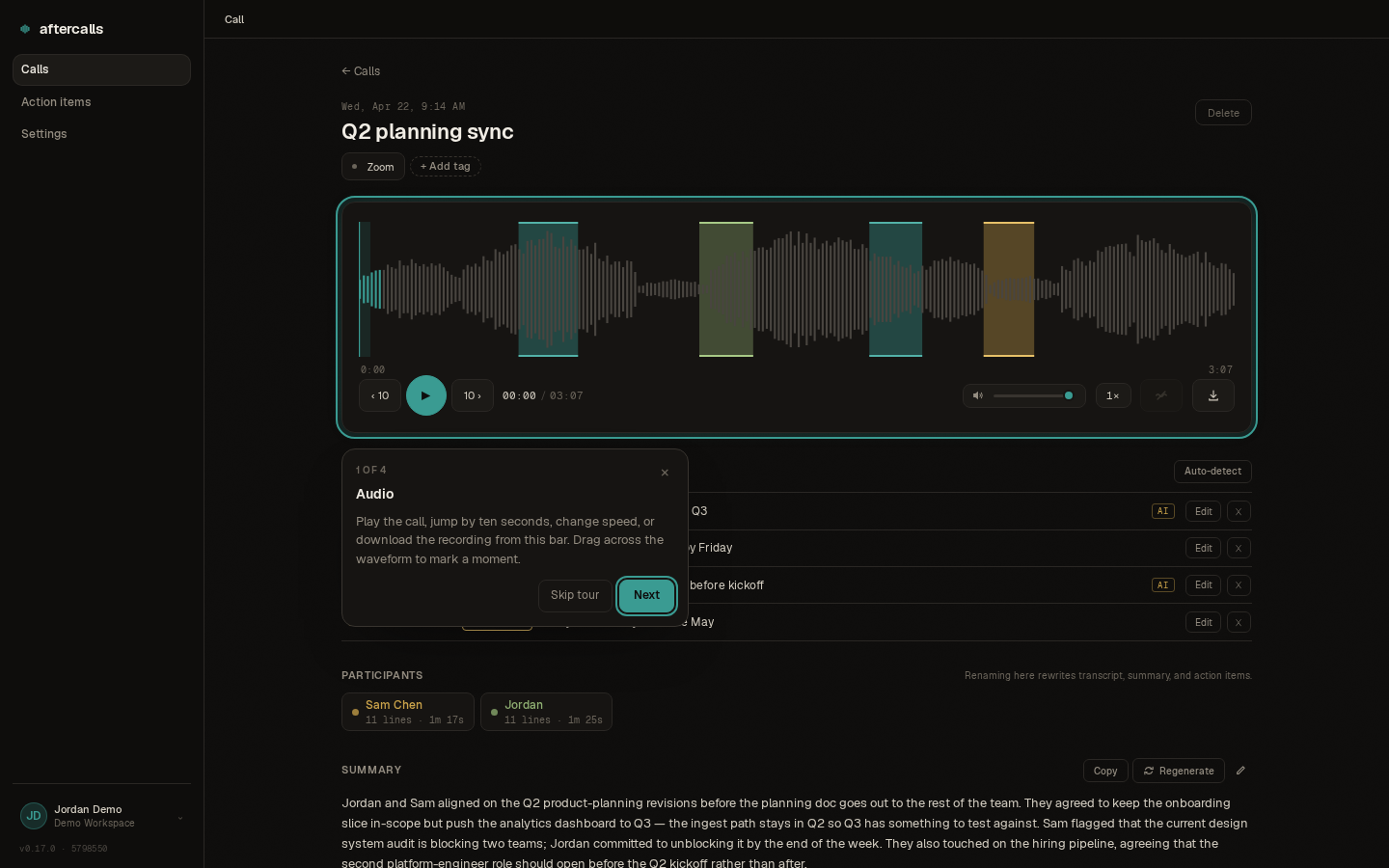This screenshot has width=1389, height=868.
Task: Change playback speed from 1×
Action: 1113,395
